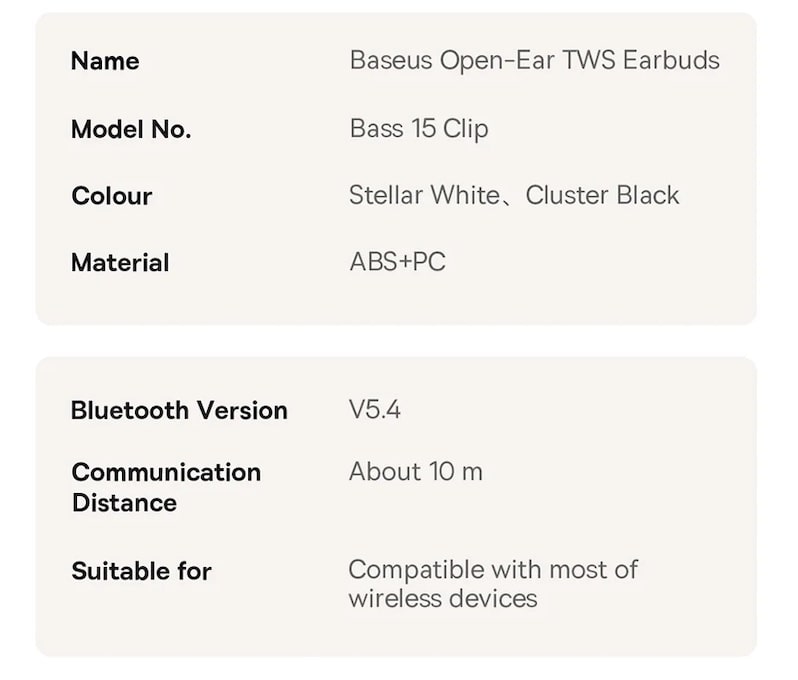Click the Colour label
Screen dimensions: 798x680
tap(112, 196)
